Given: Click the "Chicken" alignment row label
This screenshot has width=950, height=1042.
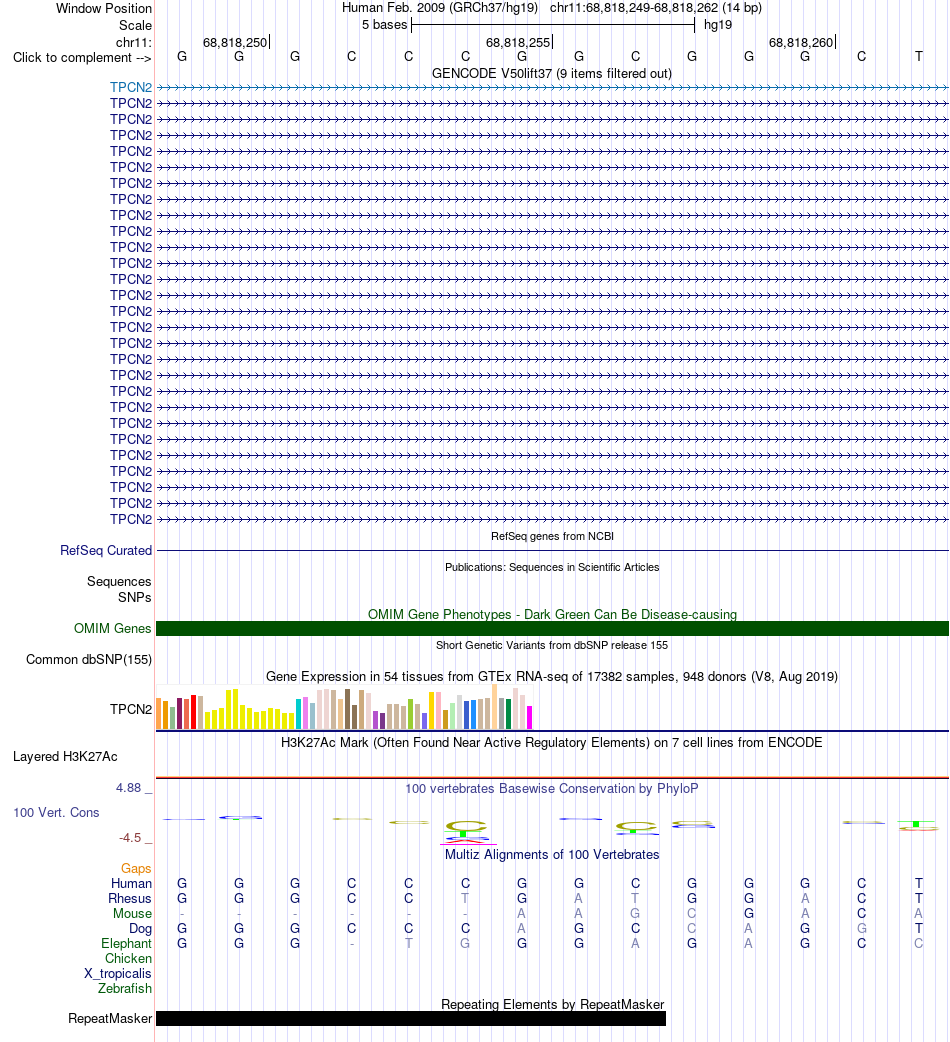Looking at the screenshot, I should coord(128,958).
